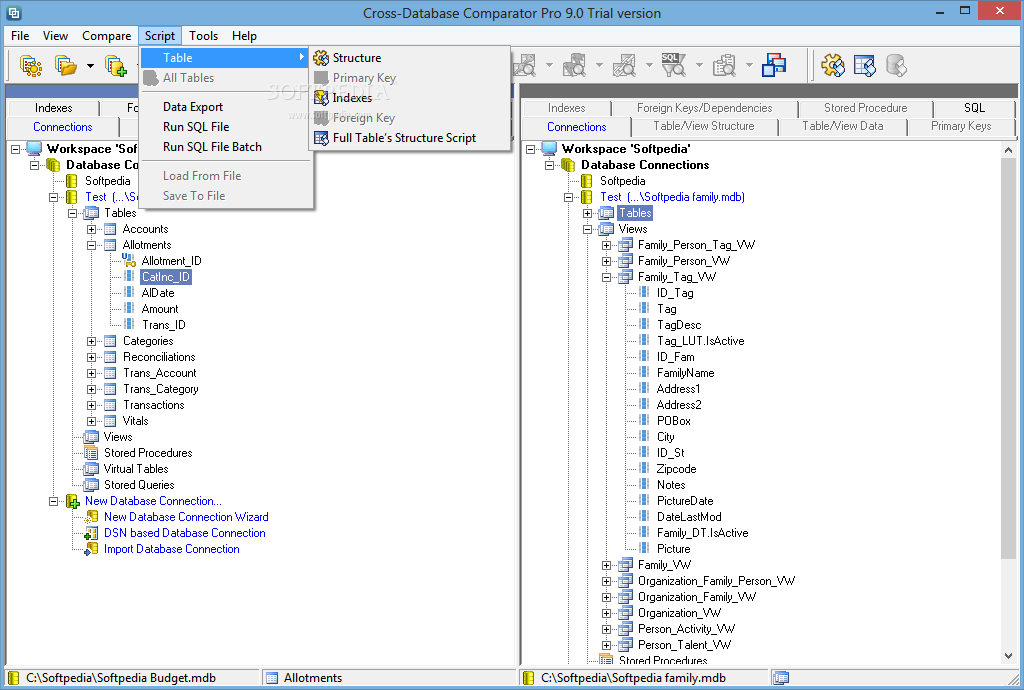Switch to Table/View Structure tab

[x=704, y=127]
